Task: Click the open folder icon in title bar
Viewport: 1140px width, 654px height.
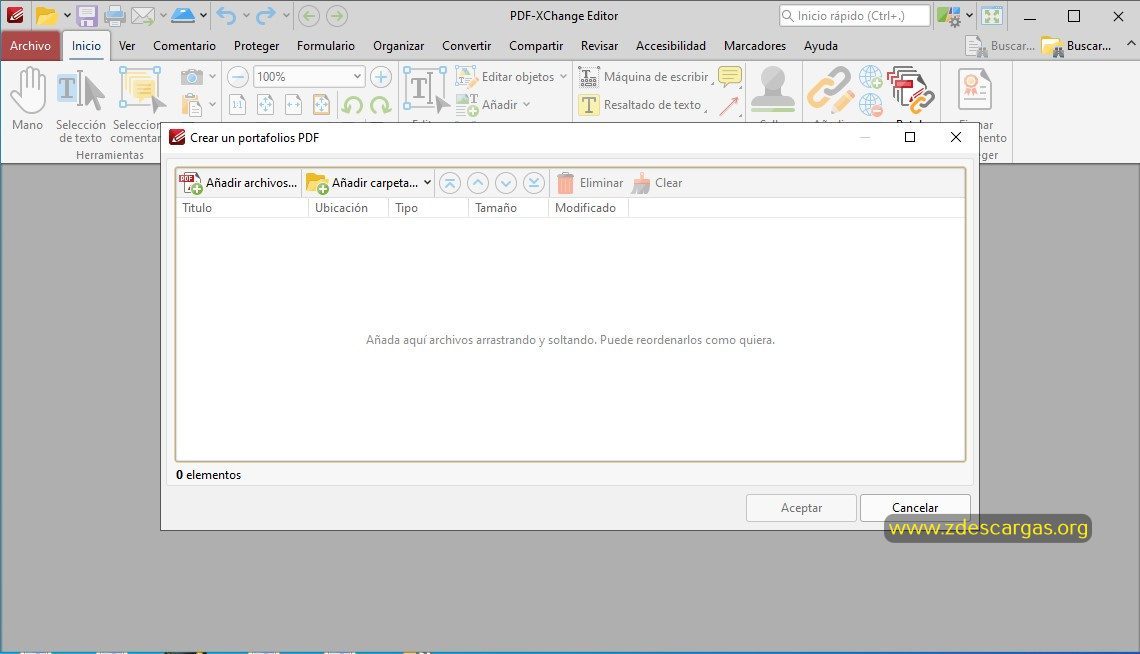Action: (46, 15)
